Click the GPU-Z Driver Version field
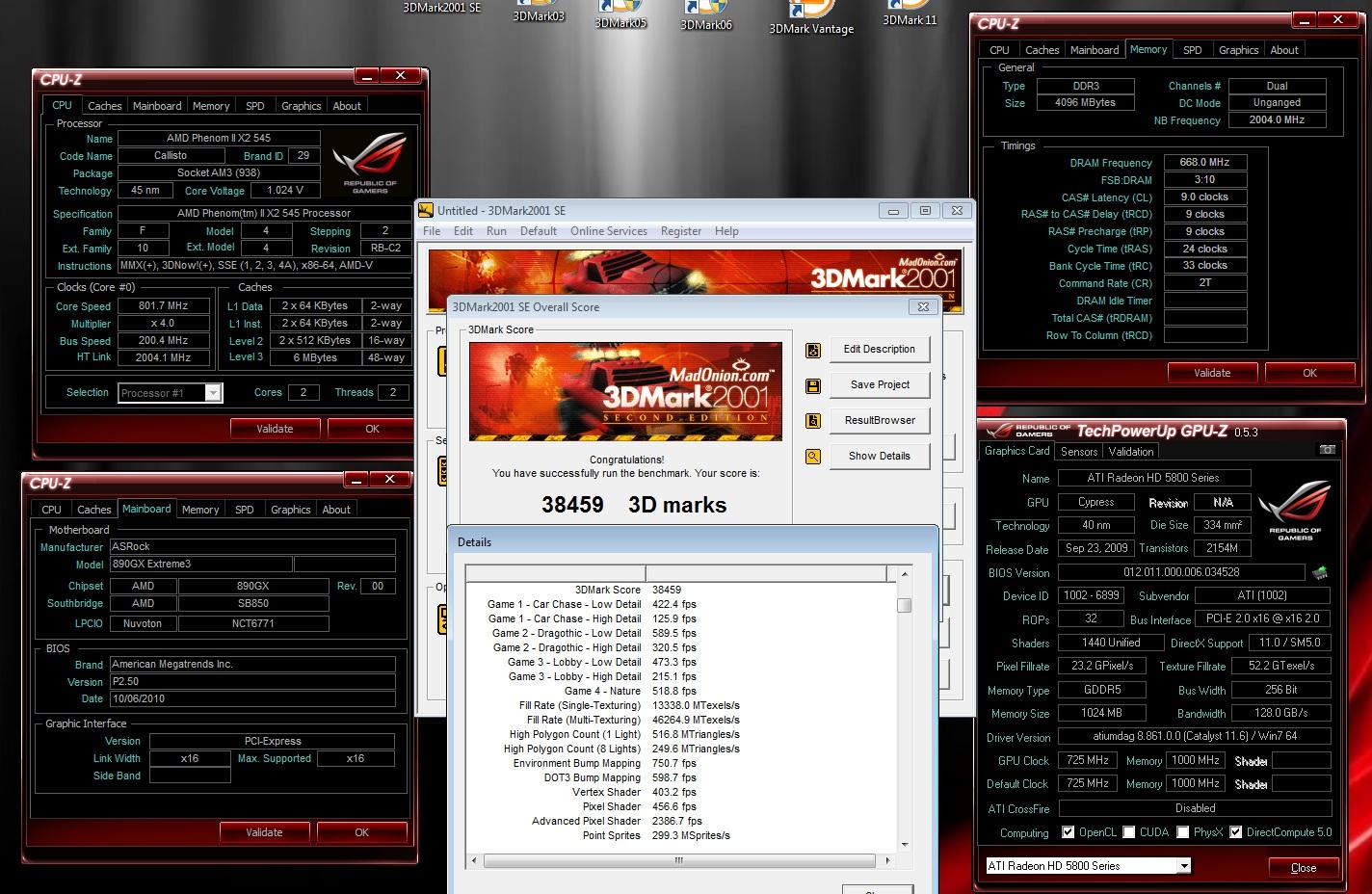The width and height of the screenshot is (1372, 894). (1195, 736)
